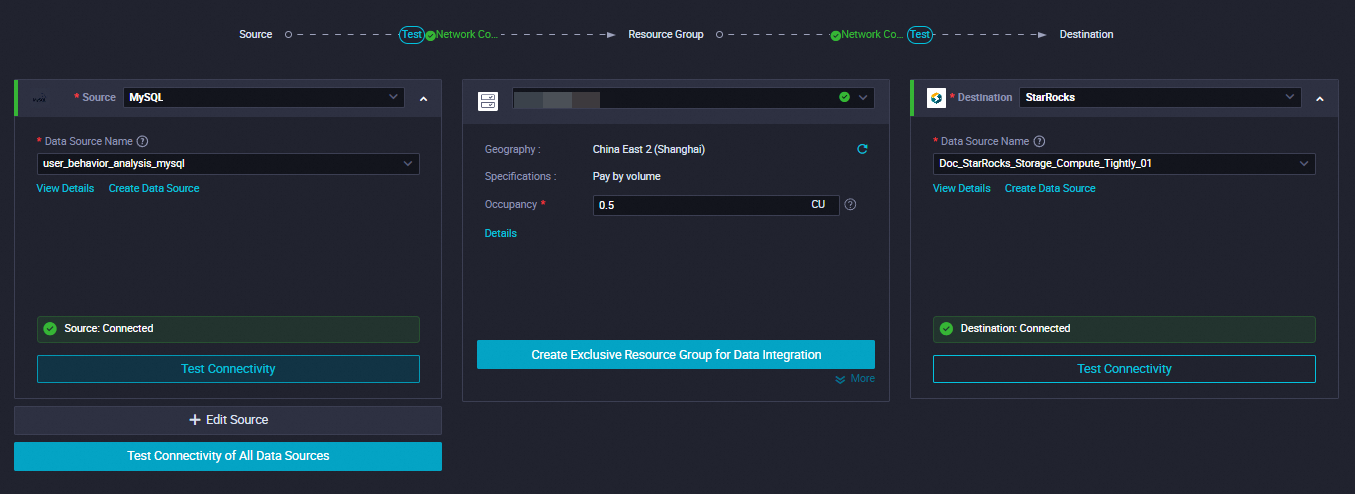
Task: Click the Test badge on destination network connection
Action: point(920,34)
